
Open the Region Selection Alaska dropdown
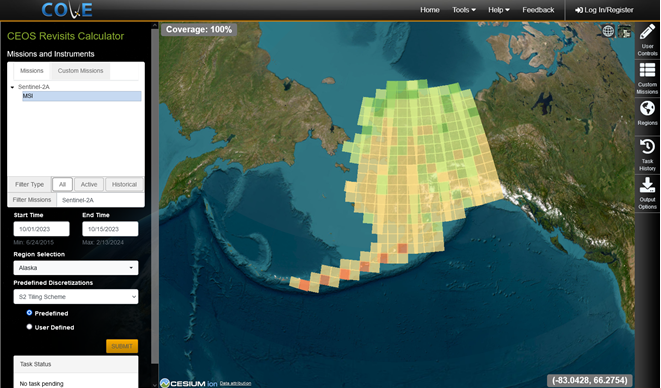pos(76,268)
